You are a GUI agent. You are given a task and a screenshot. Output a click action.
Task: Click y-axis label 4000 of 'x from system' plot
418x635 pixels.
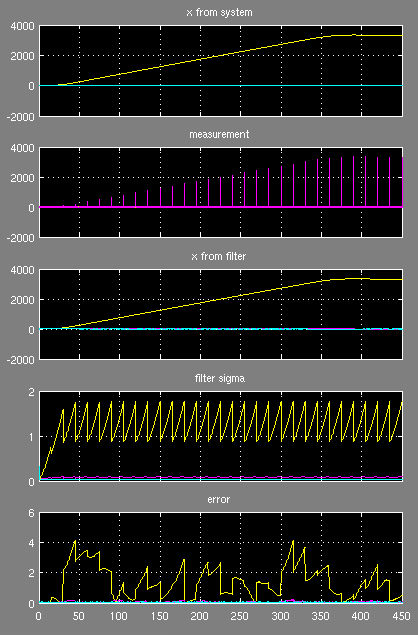(x=22, y=26)
